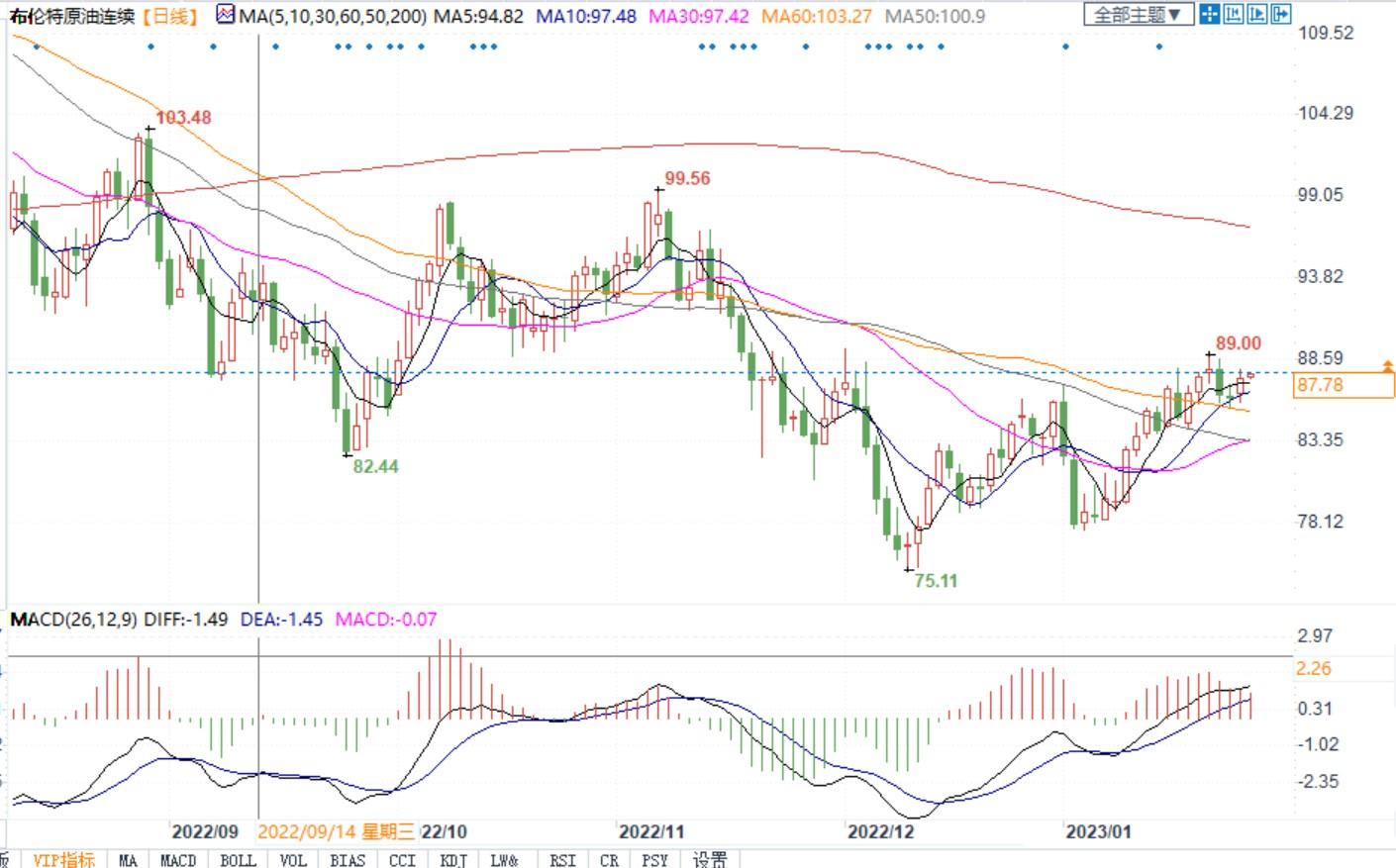This screenshot has height=868, width=1396.
Task: Click the 75.11 low price marker
Action: [936, 581]
